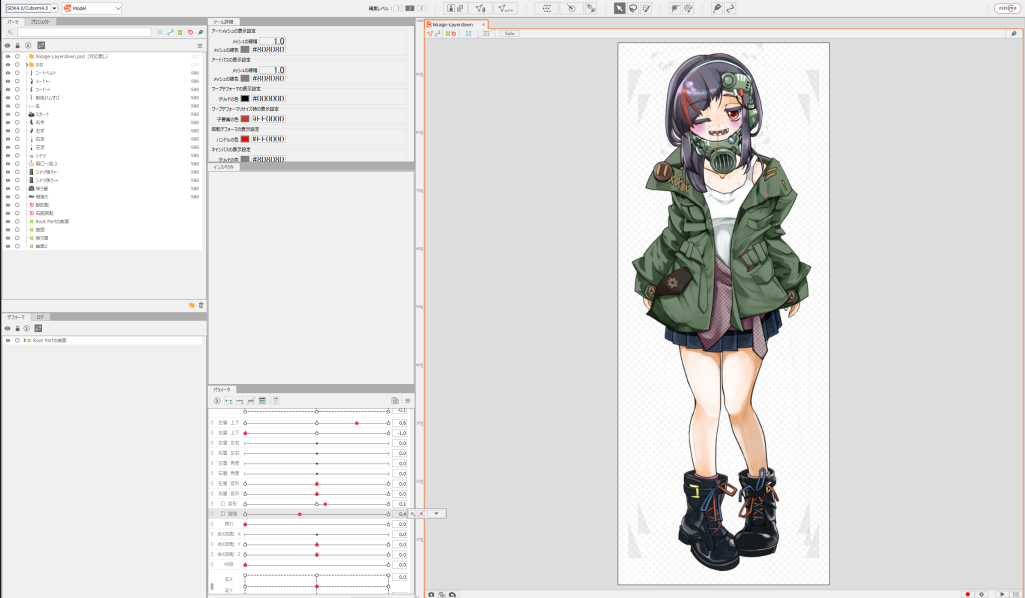This screenshot has height=598, width=1025.
Task: Set edit level to 1
Action: click(398, 8)
